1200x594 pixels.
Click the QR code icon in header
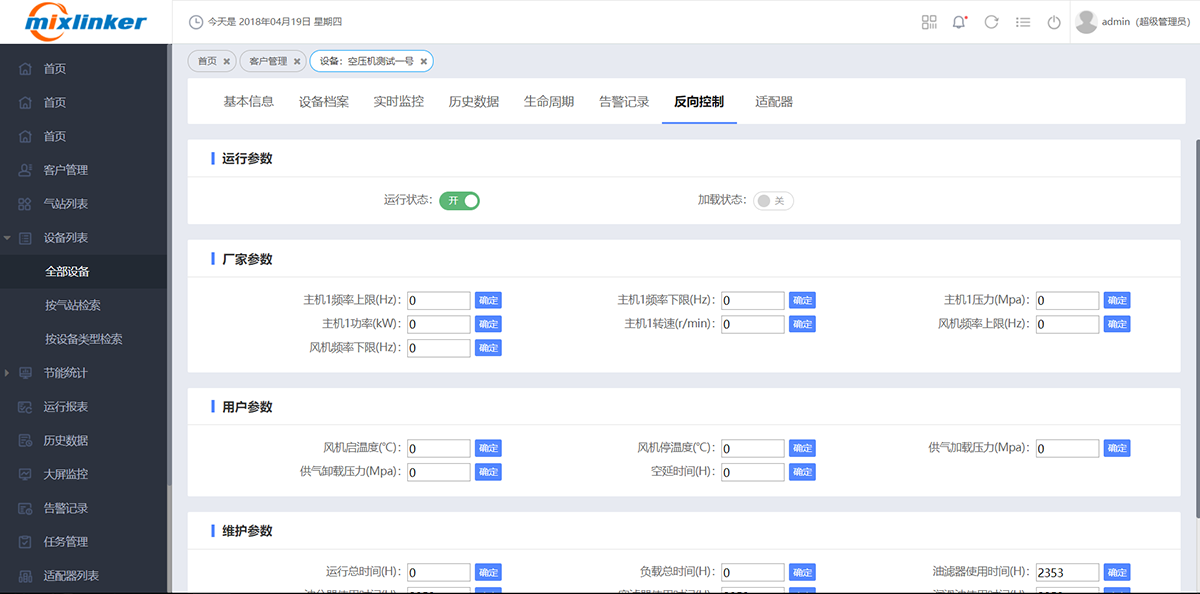click(929, 22)
